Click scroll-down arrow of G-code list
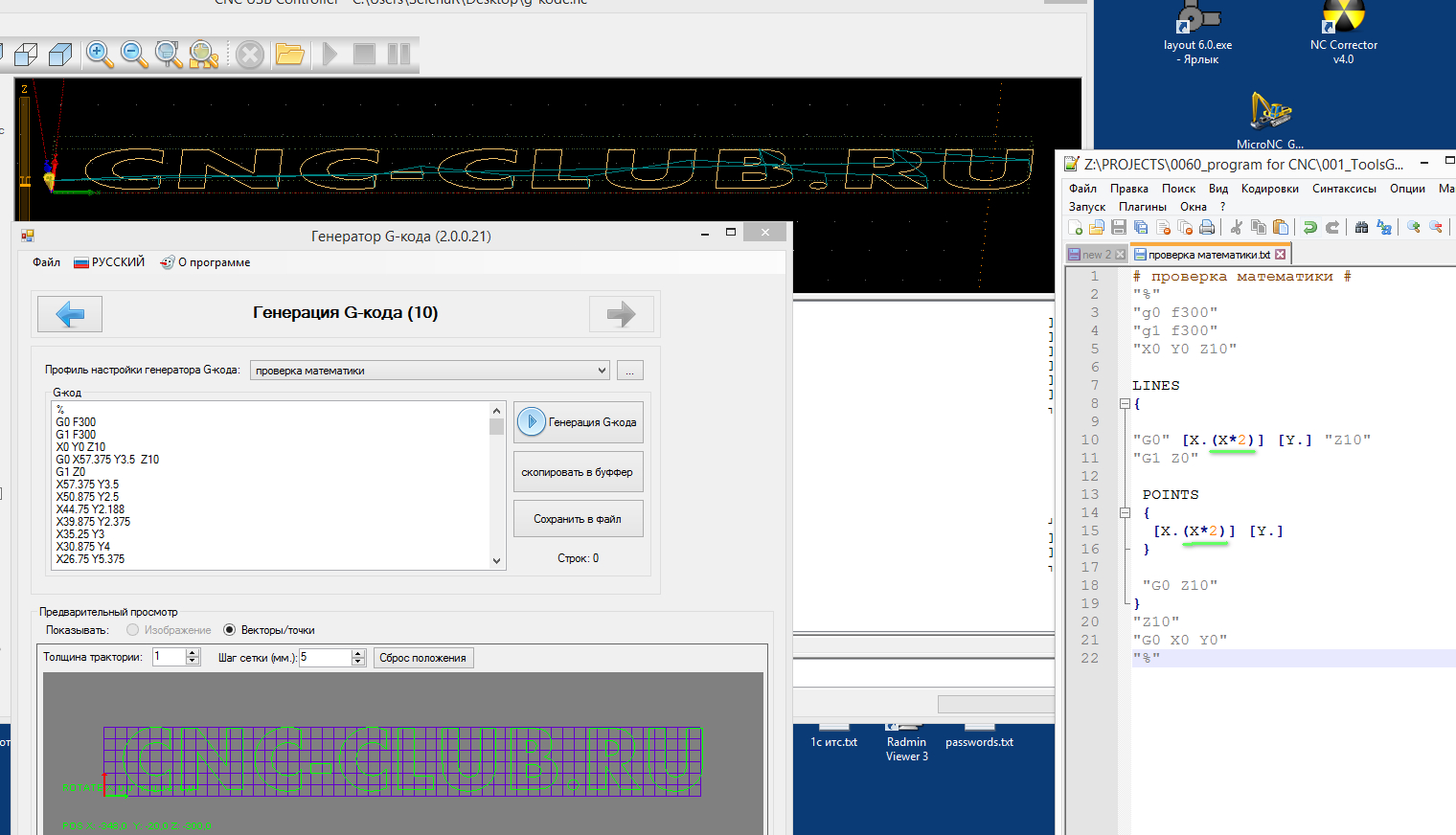Image resolution: width=1456 pixels, height=835 pixels. 496,561
